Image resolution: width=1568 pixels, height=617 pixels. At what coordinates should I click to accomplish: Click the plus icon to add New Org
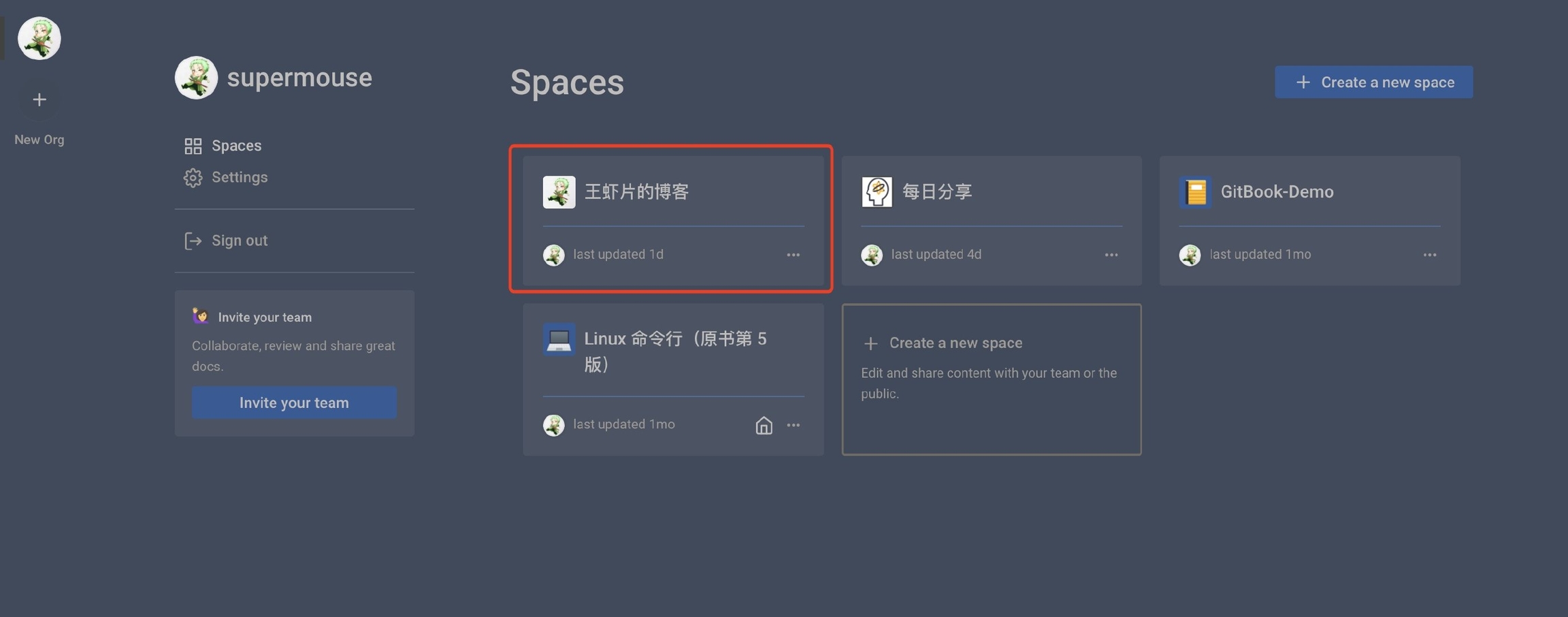(x=39, y=100)
